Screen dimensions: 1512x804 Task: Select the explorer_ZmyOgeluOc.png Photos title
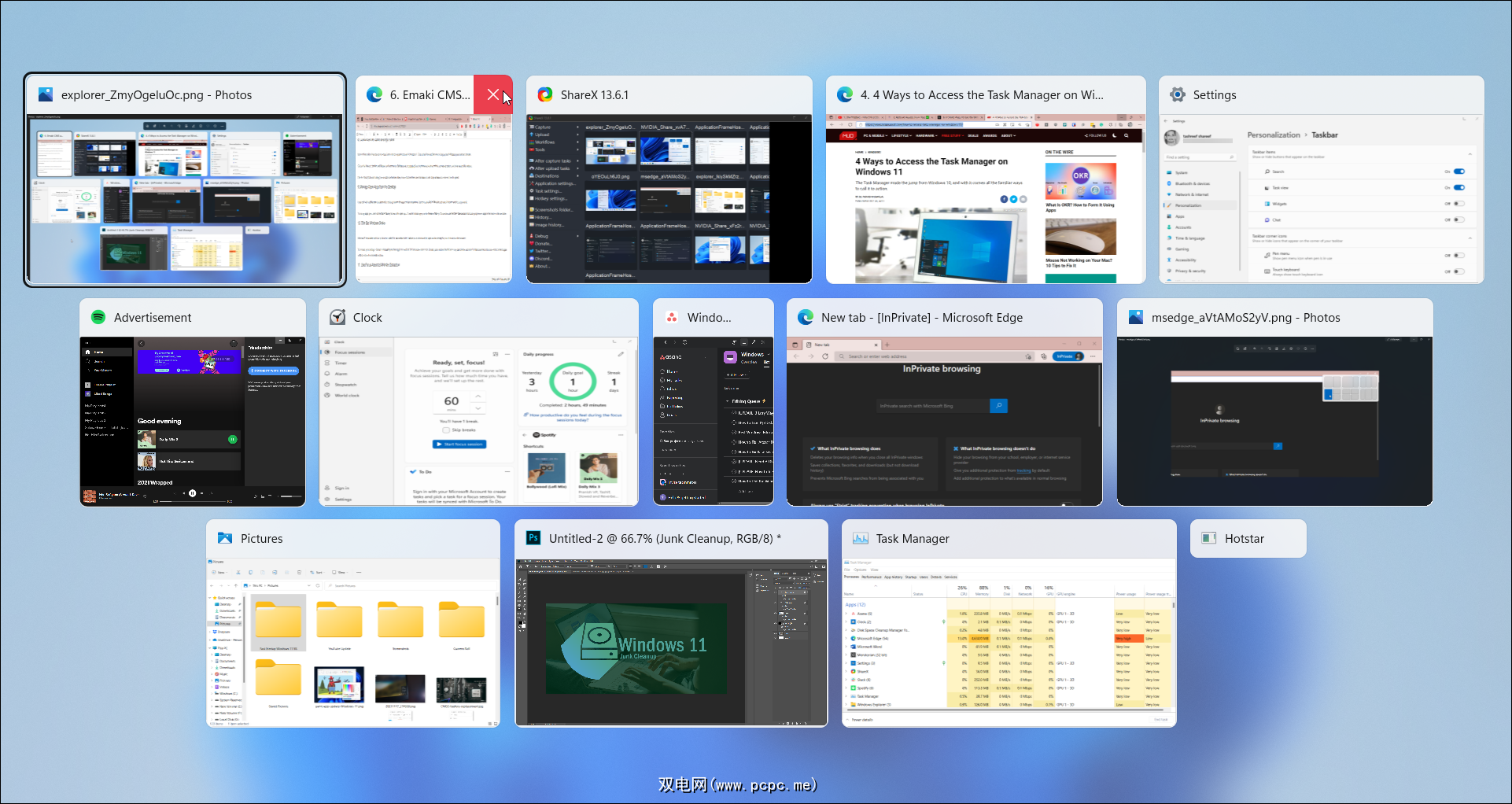coord(157,95)
